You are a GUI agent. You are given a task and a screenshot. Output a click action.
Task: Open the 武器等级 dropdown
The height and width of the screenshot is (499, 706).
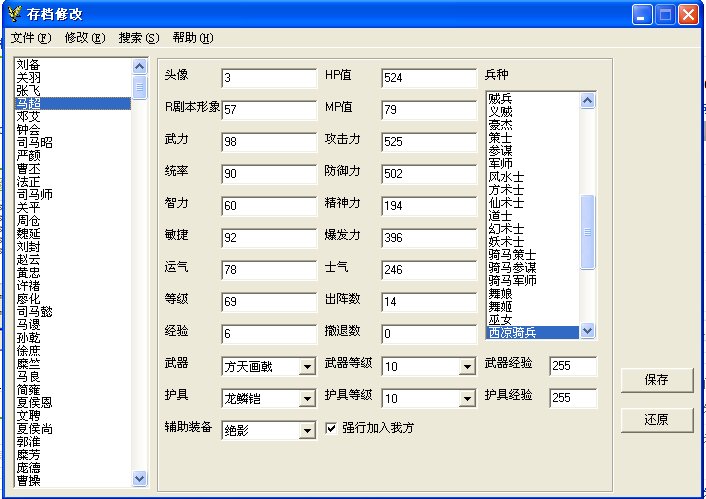(x=467, y=367)
